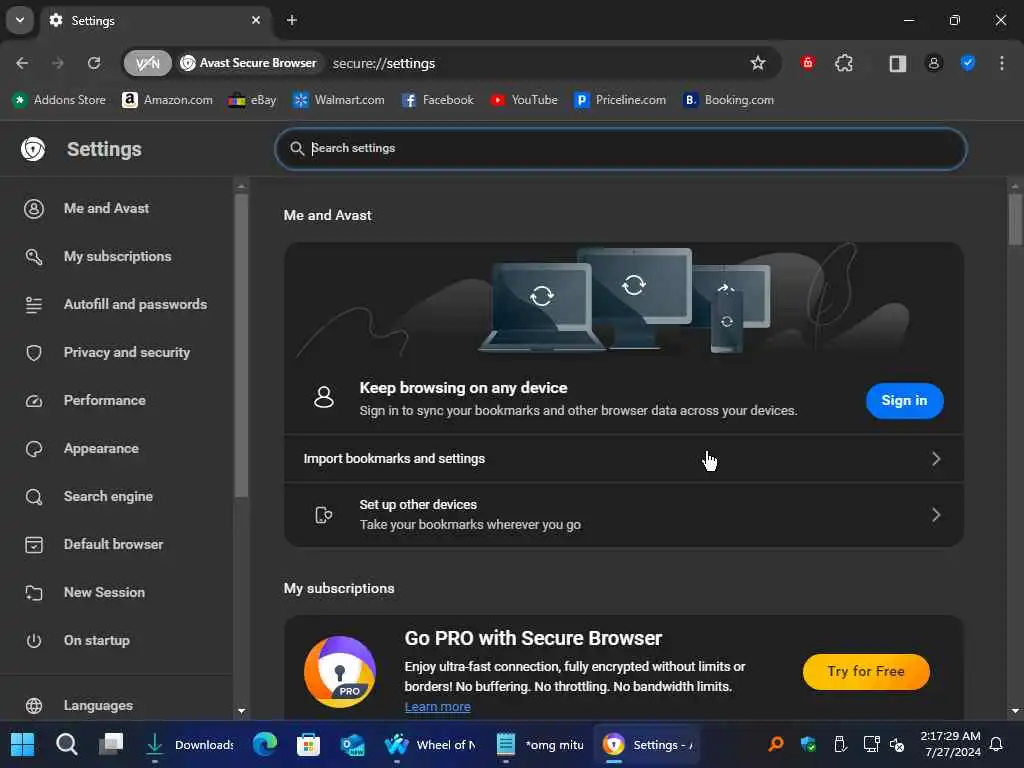The image size is (1024, 768).
Task: Open Appearance settings section
Action: pos(118,449)
